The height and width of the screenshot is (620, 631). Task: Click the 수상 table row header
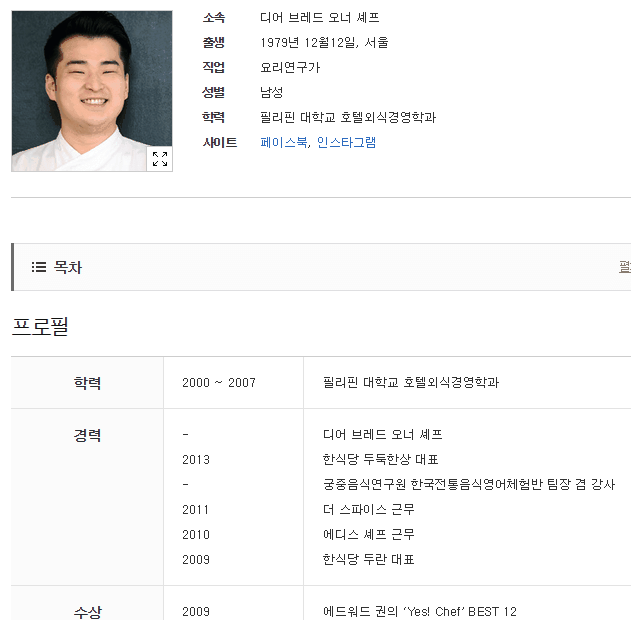[x=87, y=612]
